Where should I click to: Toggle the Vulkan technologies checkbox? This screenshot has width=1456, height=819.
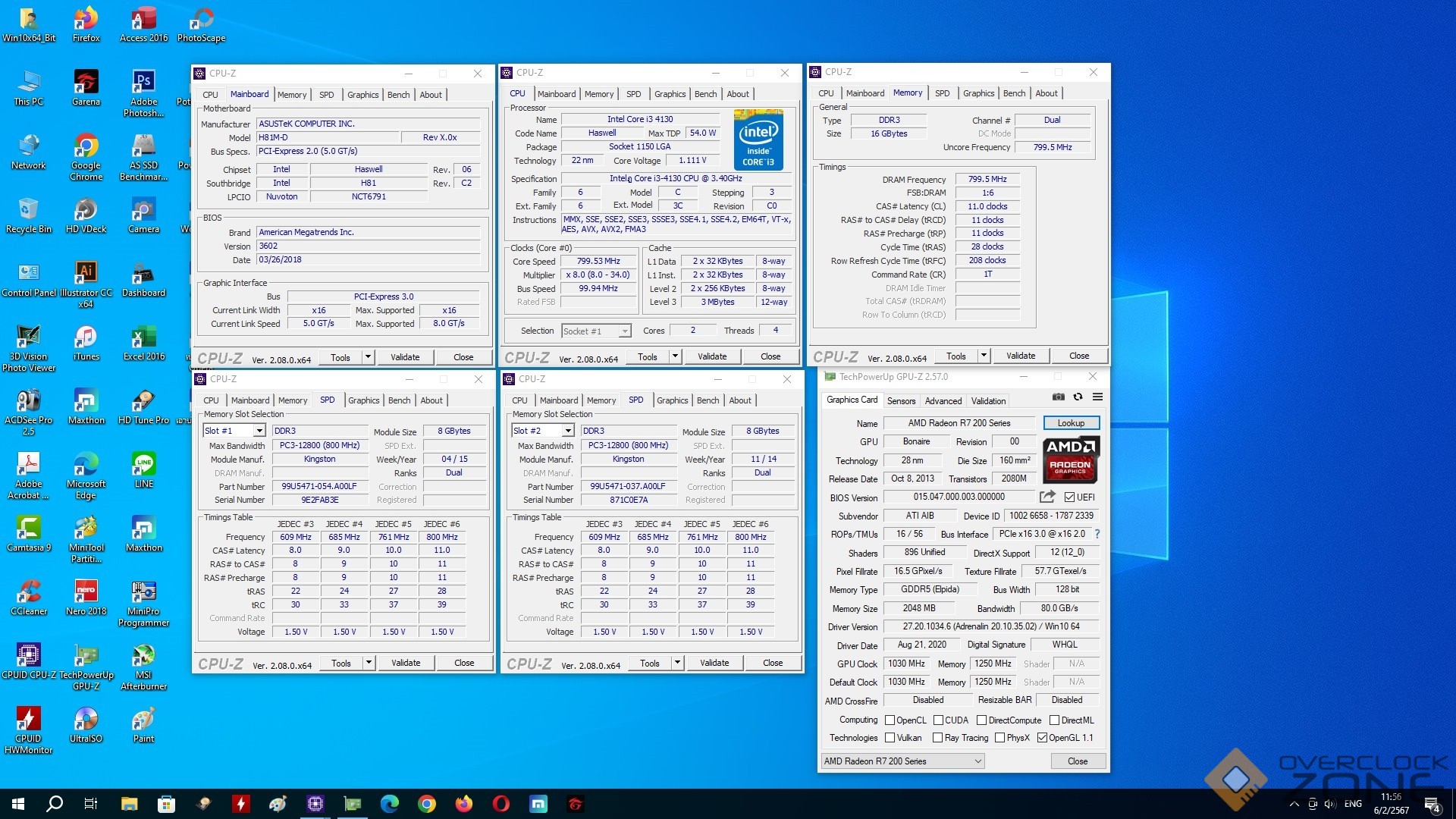pyautogui.click(x=890, y=738)
